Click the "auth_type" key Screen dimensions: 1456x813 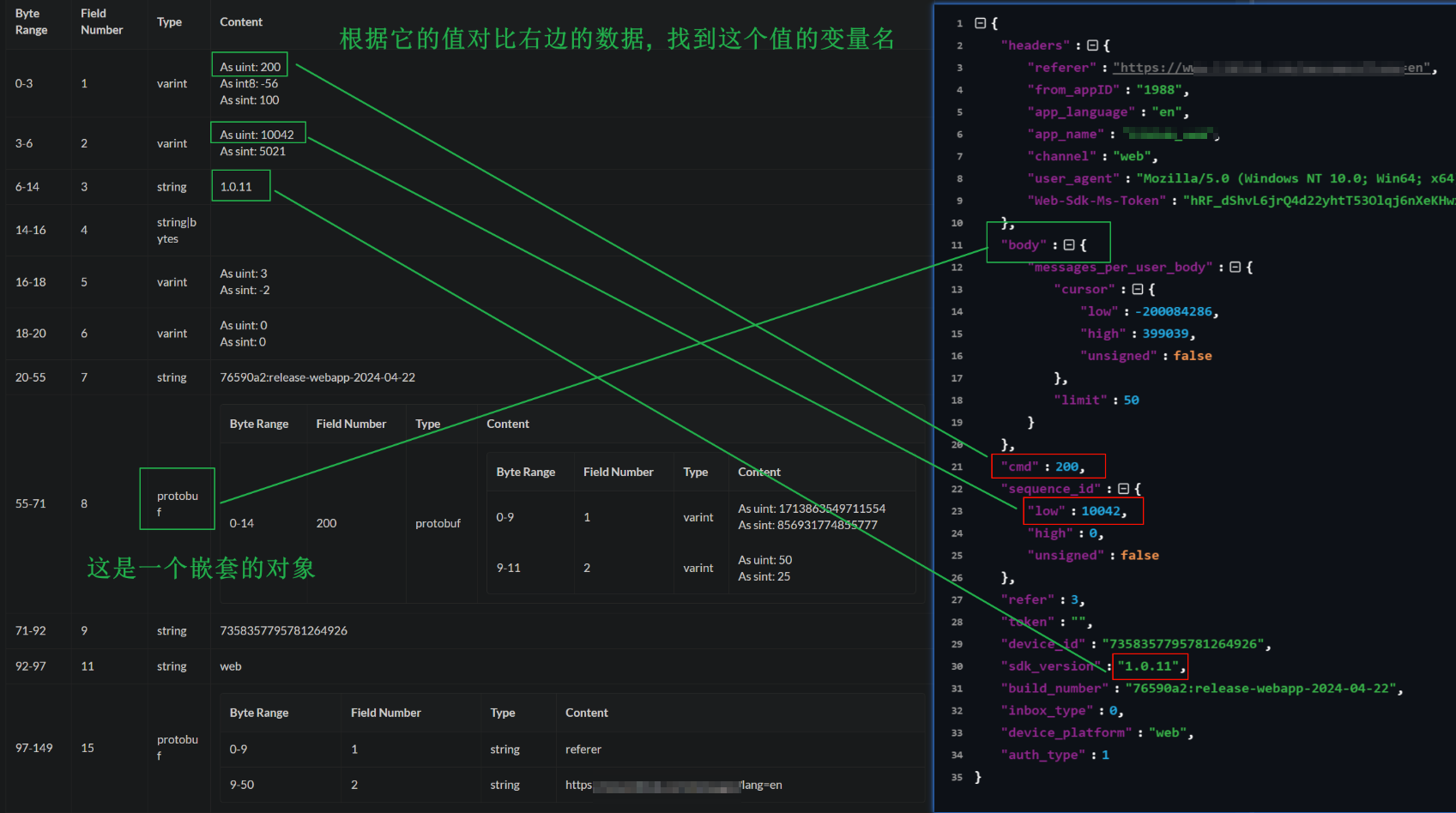click(x=1043, y=756)
